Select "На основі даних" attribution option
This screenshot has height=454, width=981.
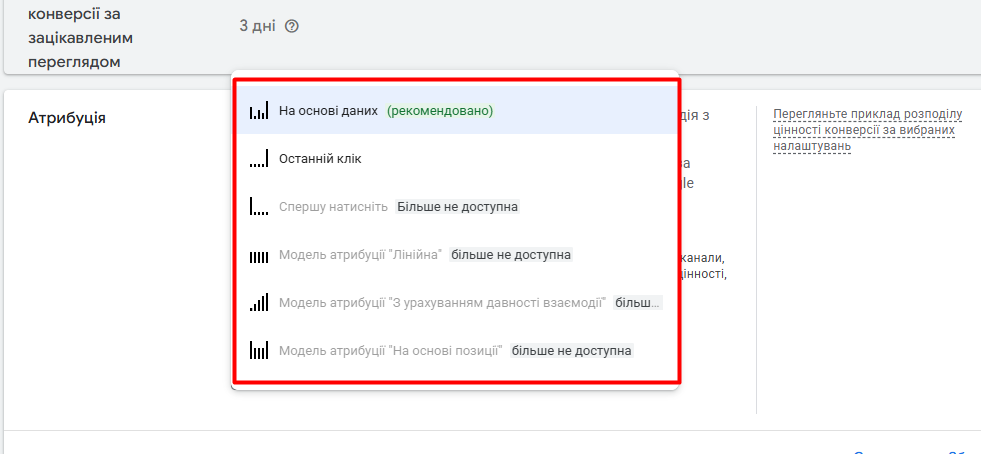pos(329,111)
